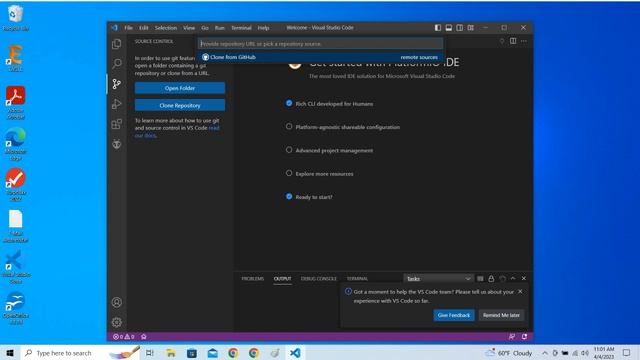The height and width of the screenshot is (360, 640).
Task: Open the Run and Debug view
Action: tap(117, 104)
